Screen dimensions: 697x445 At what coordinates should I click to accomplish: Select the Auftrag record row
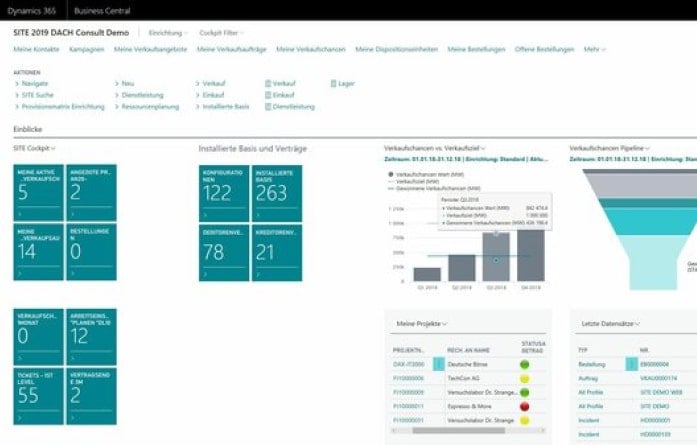[637, 378]
